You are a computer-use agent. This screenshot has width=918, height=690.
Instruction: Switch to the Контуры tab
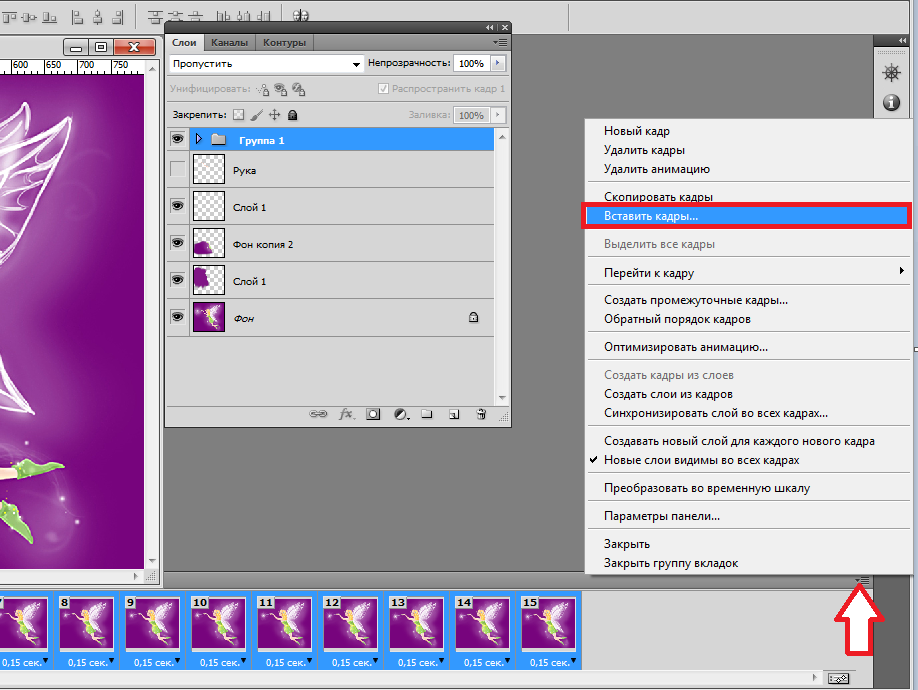coord(285,42)
